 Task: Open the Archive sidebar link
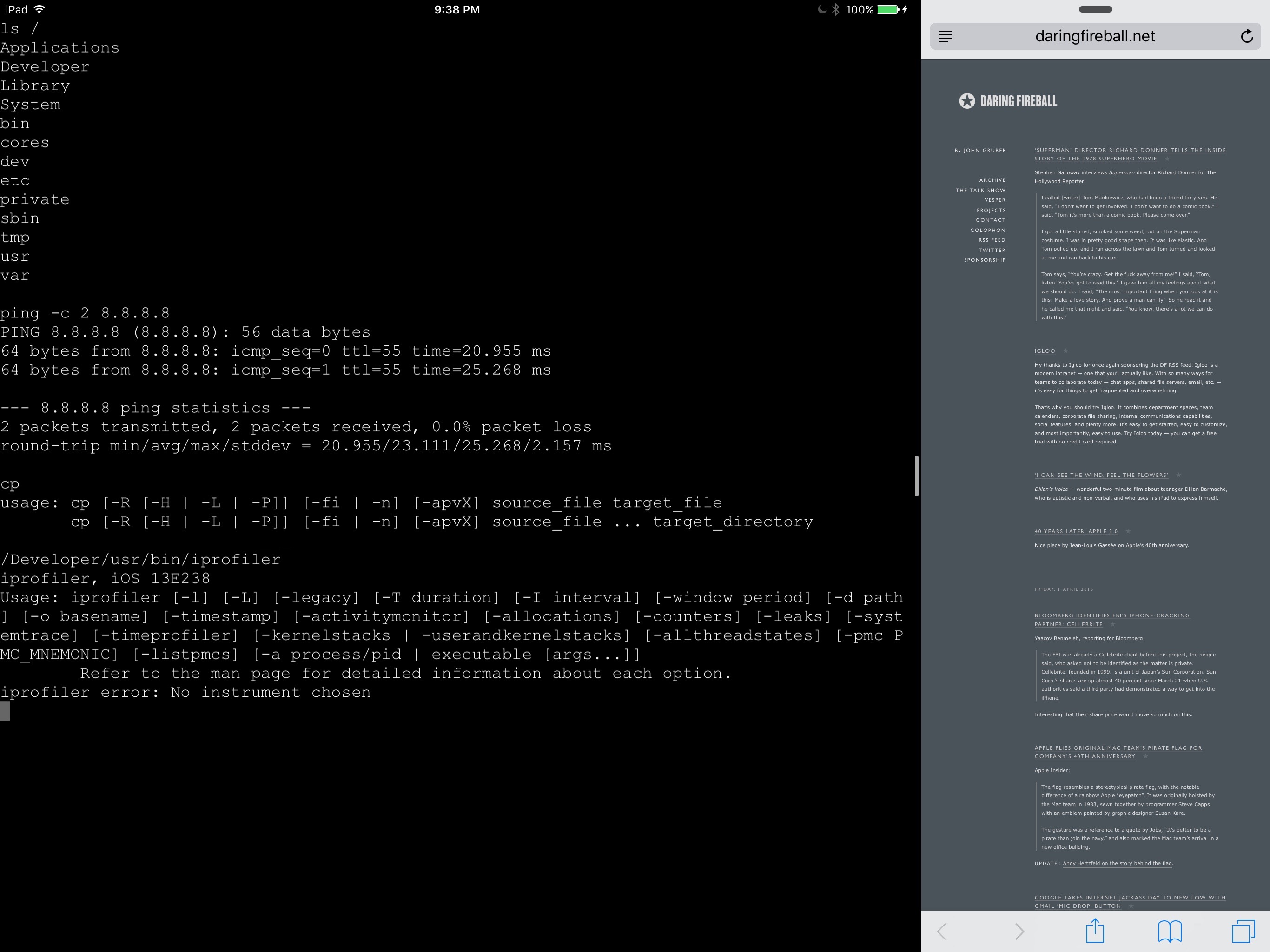coord(992,180)
